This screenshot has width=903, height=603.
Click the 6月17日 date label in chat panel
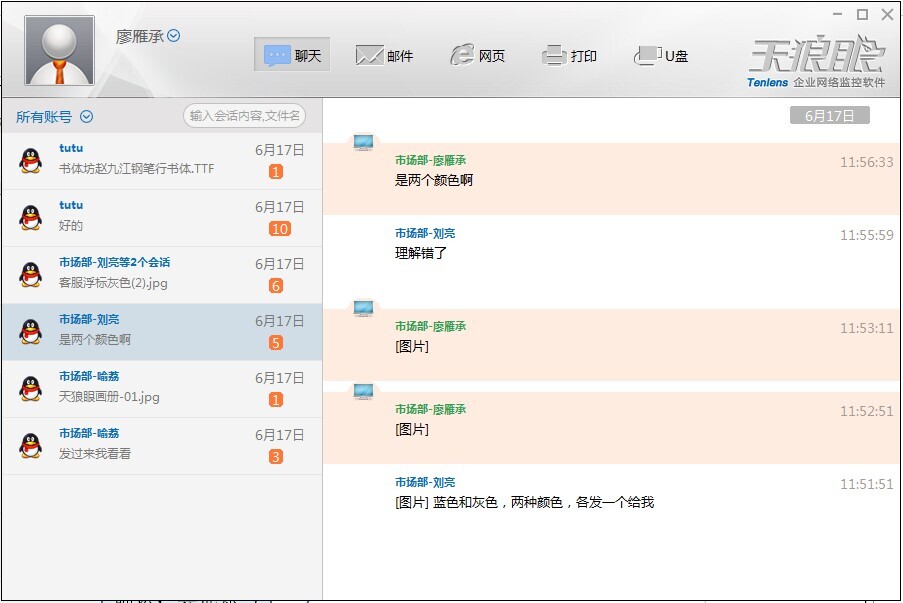[829, 115]
